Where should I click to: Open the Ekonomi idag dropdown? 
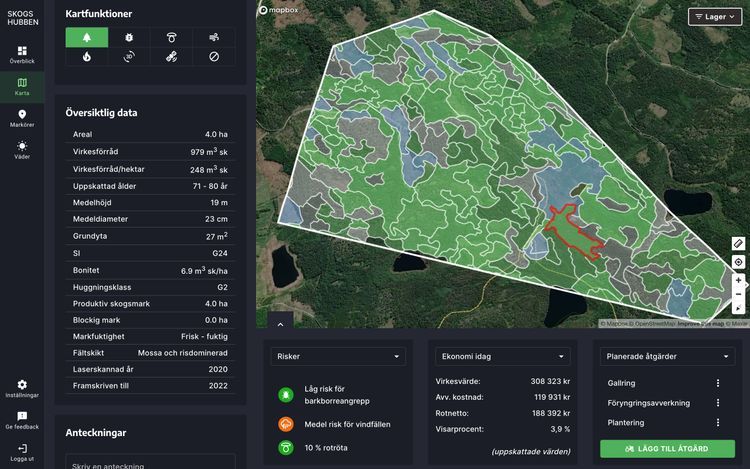(503, 356)
